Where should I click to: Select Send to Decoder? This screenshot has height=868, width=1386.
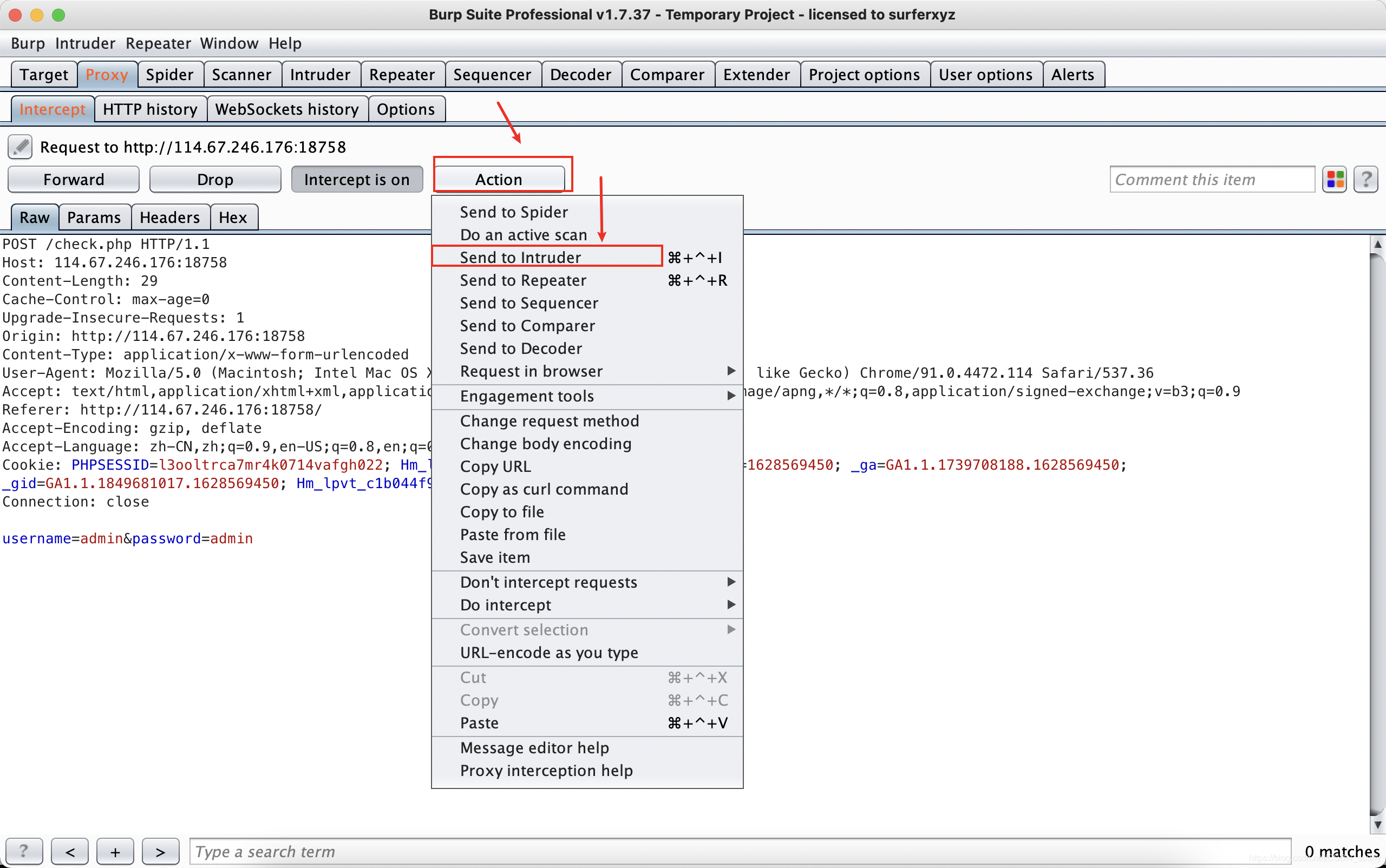[x=586, y=348]
